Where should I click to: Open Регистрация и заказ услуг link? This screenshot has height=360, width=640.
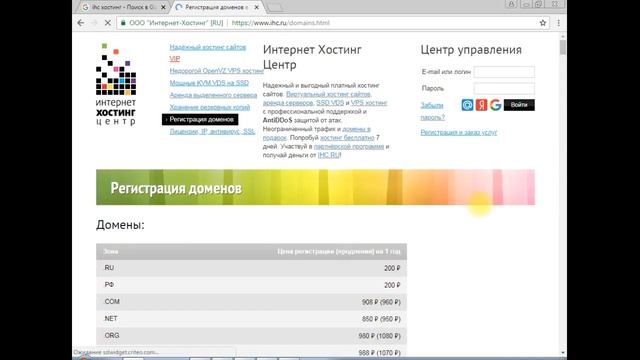click(459, 132)
